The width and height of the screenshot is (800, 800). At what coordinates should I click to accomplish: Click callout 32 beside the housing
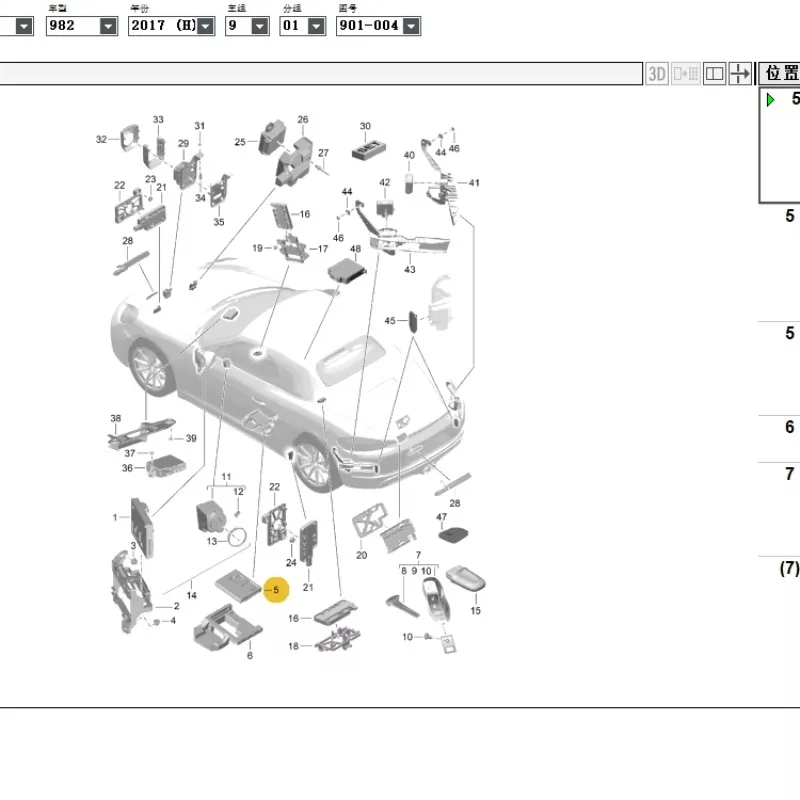[x=102, y=139]
